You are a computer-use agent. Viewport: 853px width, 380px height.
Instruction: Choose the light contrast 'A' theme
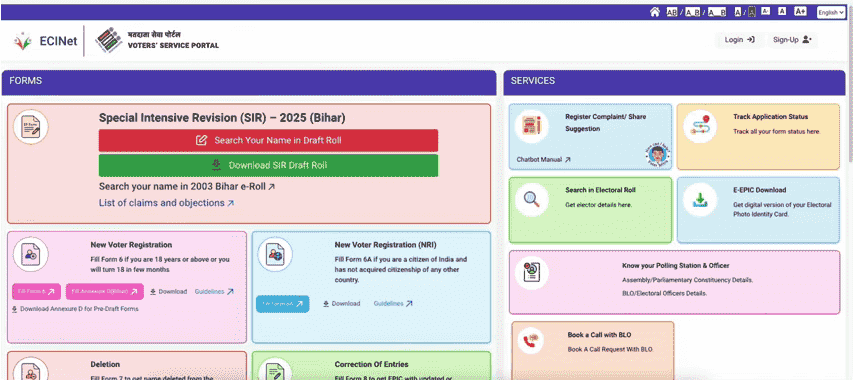click(x=738, y=12)
